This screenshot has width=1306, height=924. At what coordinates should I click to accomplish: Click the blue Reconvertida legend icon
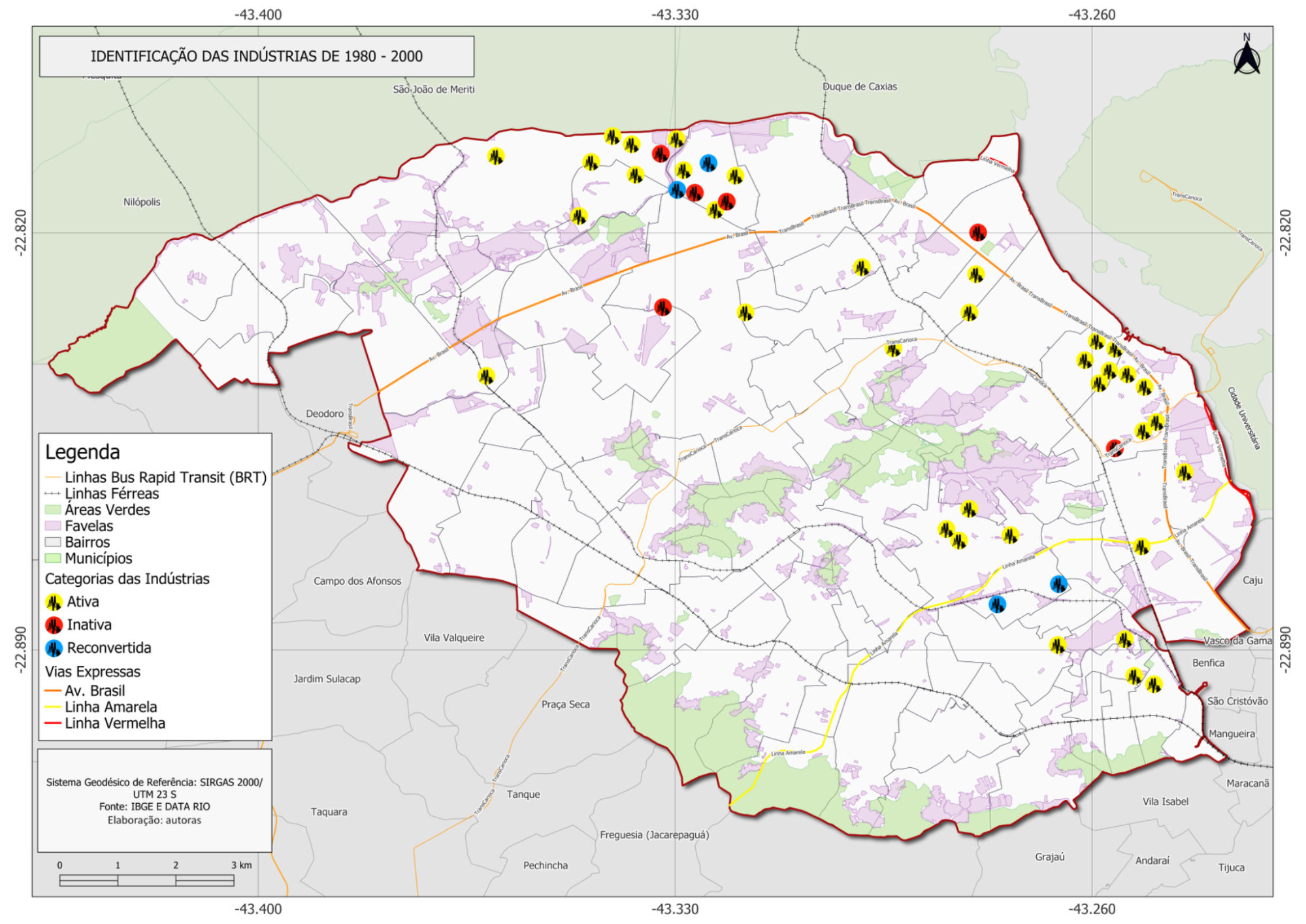tap(54, 648)
